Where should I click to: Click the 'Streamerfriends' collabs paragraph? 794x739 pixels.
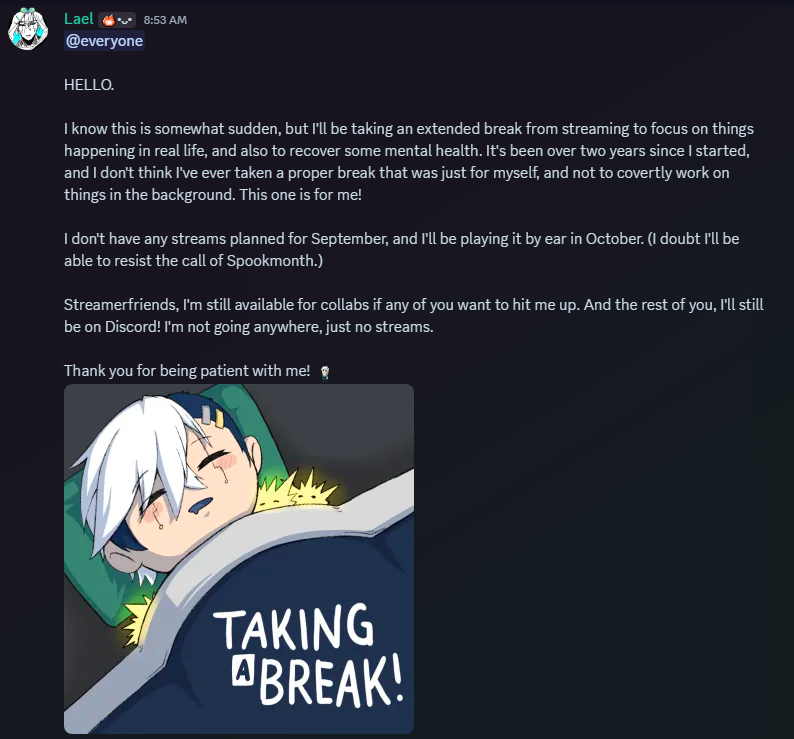[x=414, y=316]
